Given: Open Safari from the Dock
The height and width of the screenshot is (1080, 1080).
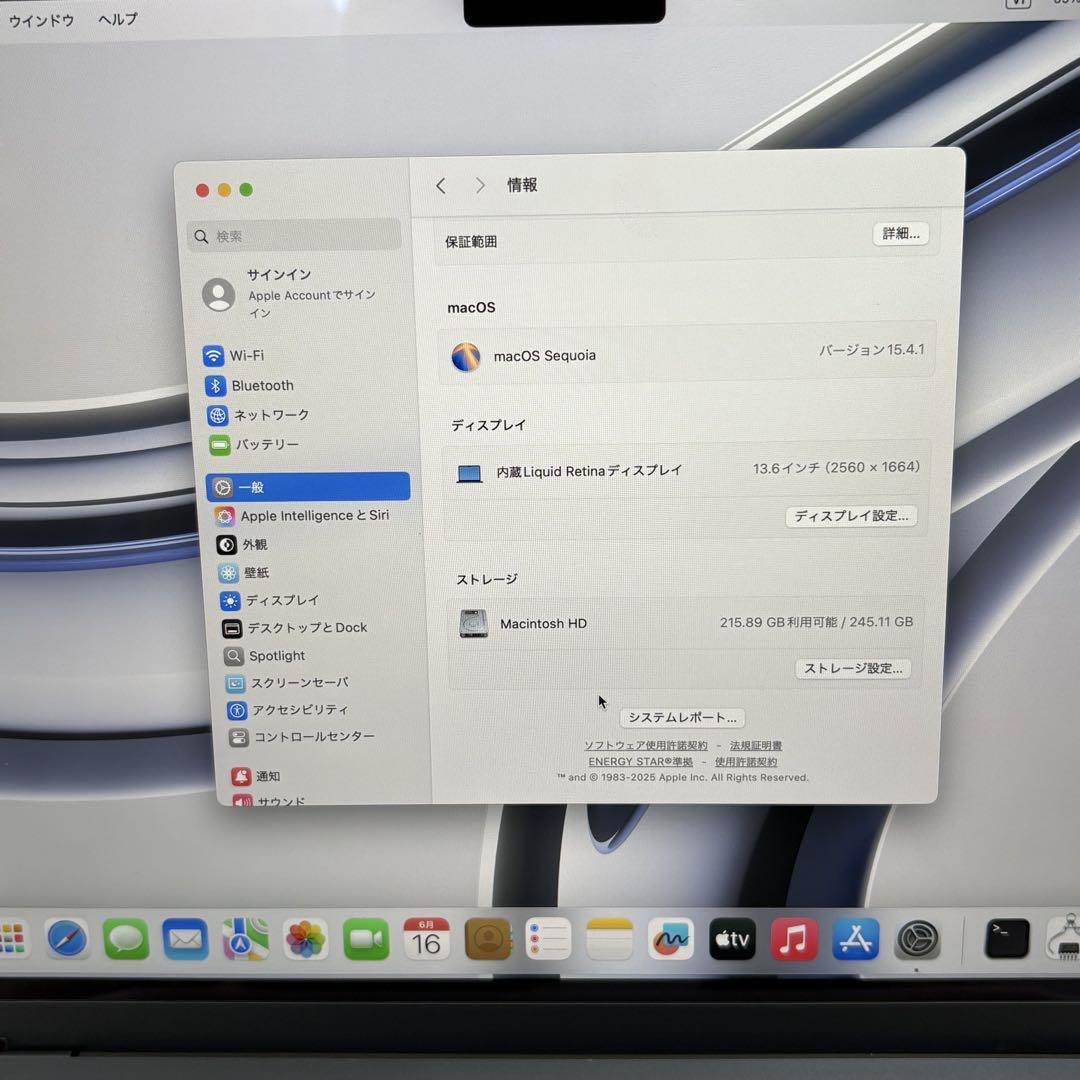Looking at the screenshot, I should point(67,938).
